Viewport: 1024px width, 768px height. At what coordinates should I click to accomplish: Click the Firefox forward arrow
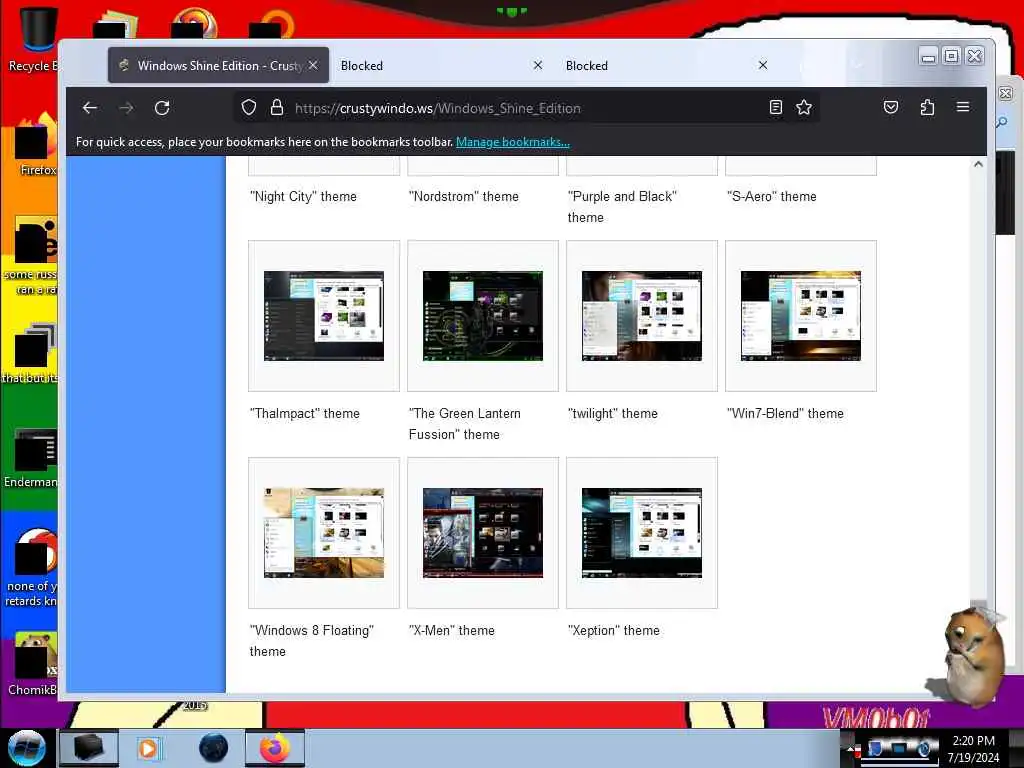pyautogui.click(x=126, y=108)
